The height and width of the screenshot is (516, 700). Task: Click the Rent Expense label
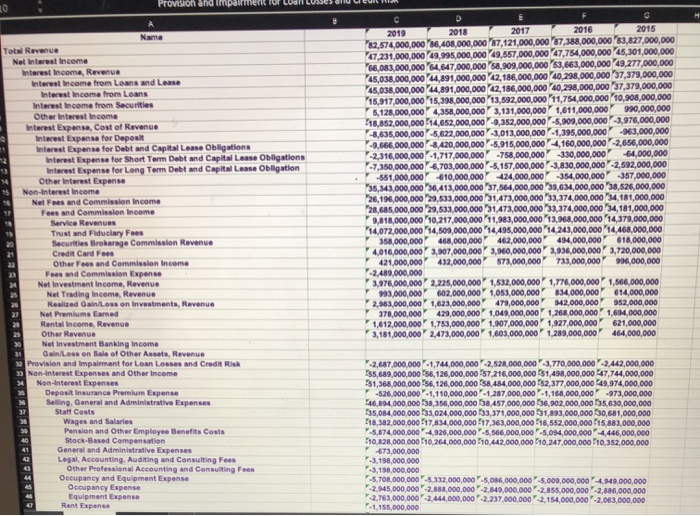pos(85,505)
